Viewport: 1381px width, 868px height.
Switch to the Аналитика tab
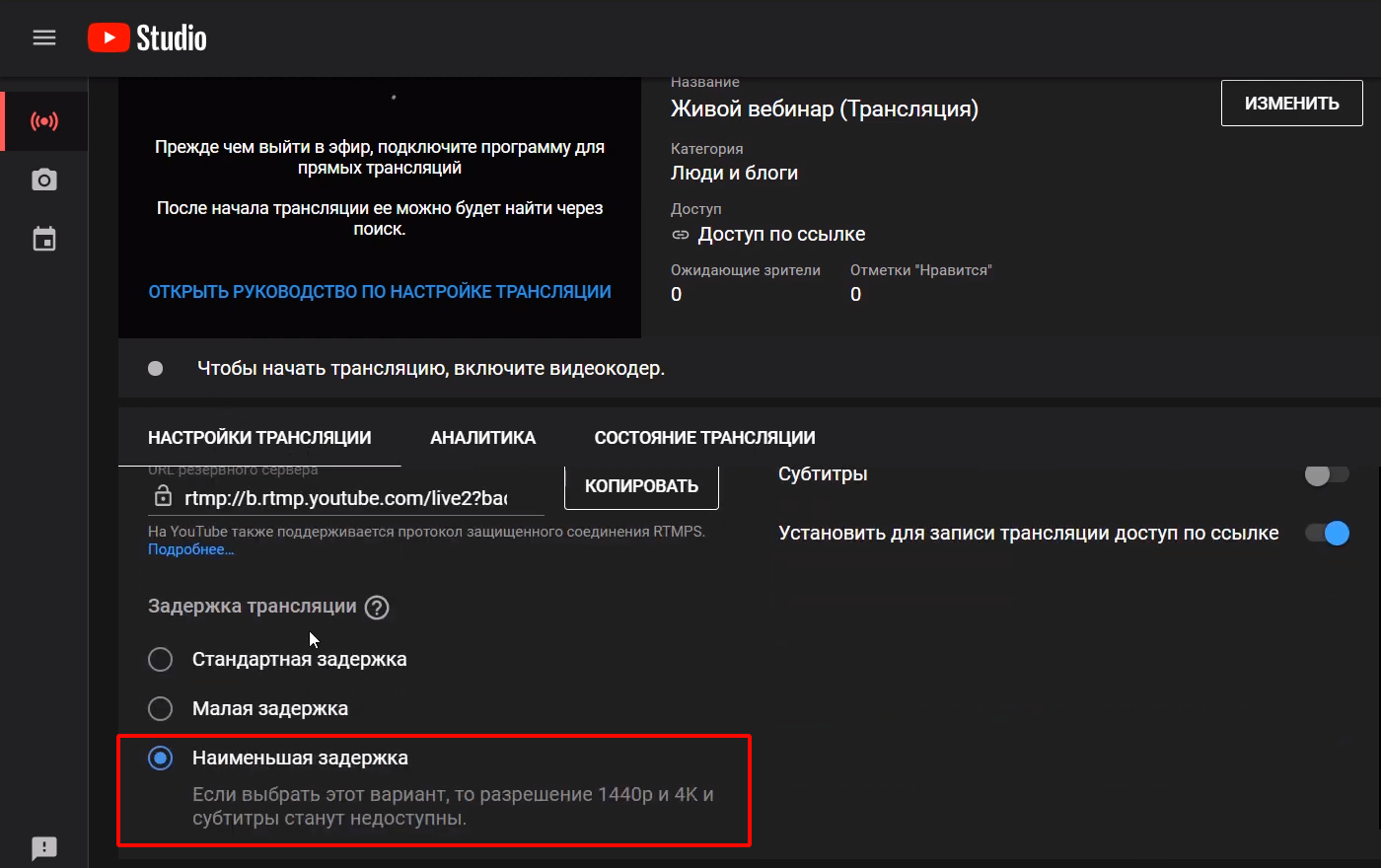[482, 438]
